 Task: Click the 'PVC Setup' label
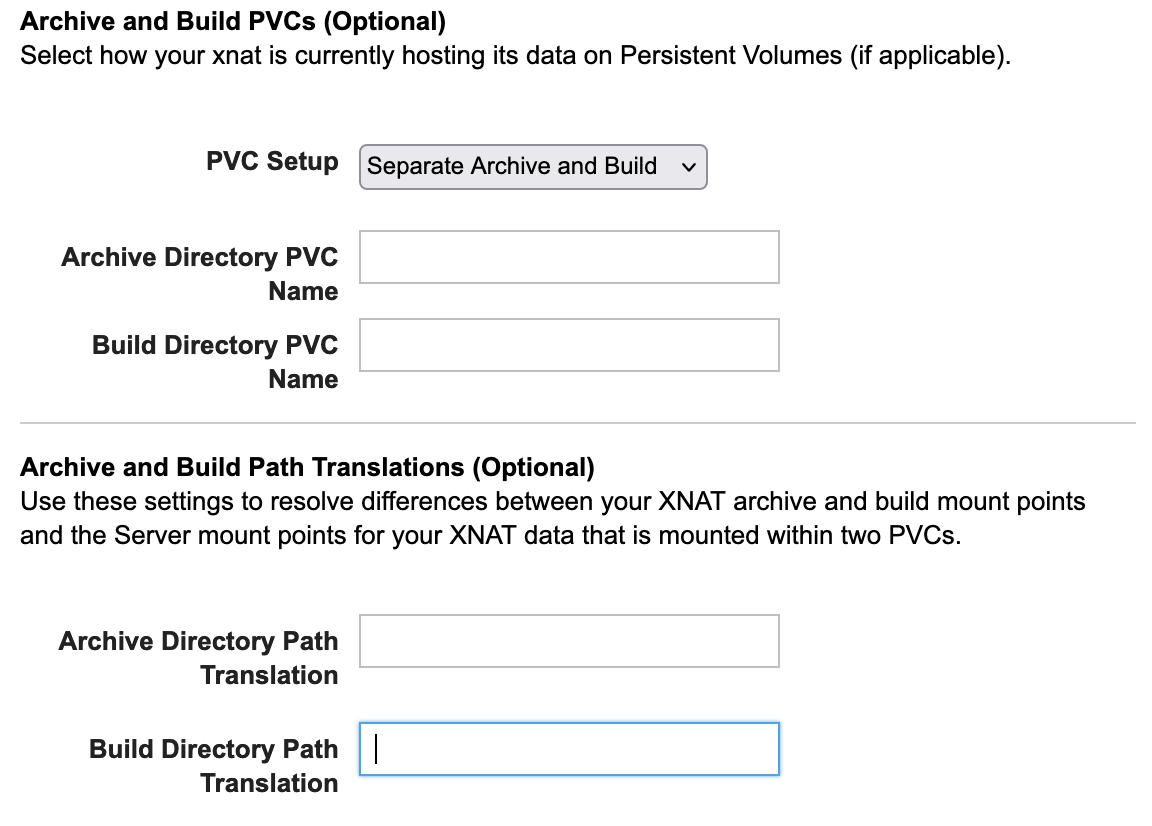[x=272, y=162]
